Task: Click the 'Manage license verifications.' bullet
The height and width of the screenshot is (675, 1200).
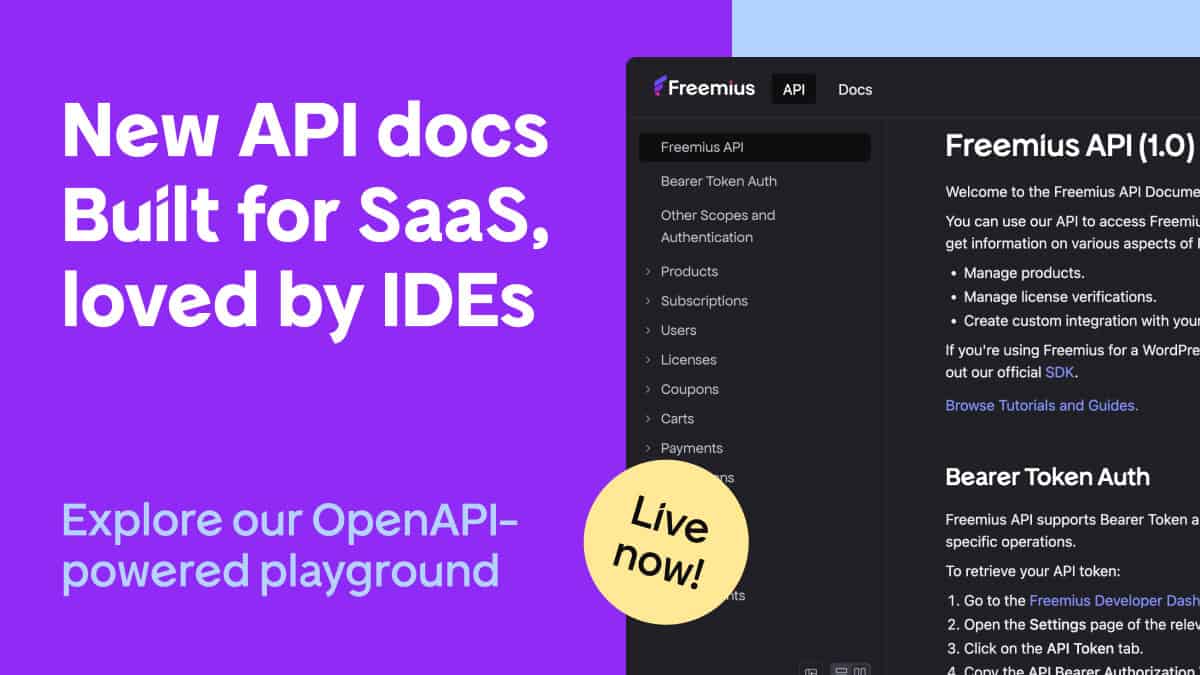Action: (x=1060, y=297)
